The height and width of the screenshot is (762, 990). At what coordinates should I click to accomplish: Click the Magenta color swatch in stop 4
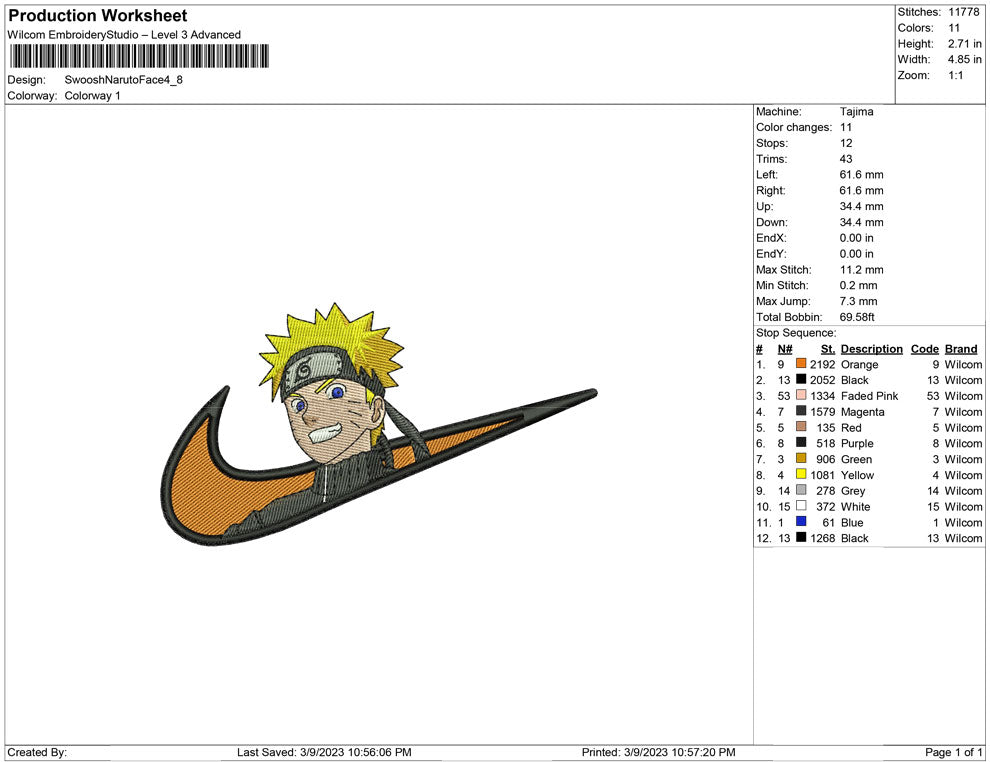pyautogui.click(x=801, y=411)
